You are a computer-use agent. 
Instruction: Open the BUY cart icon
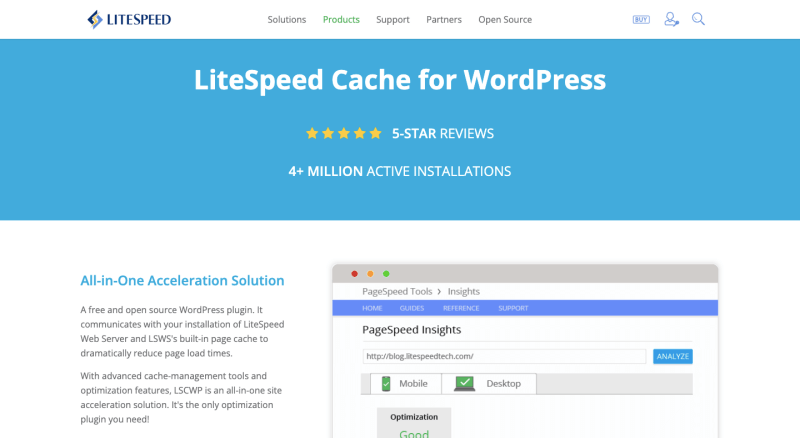641,19
